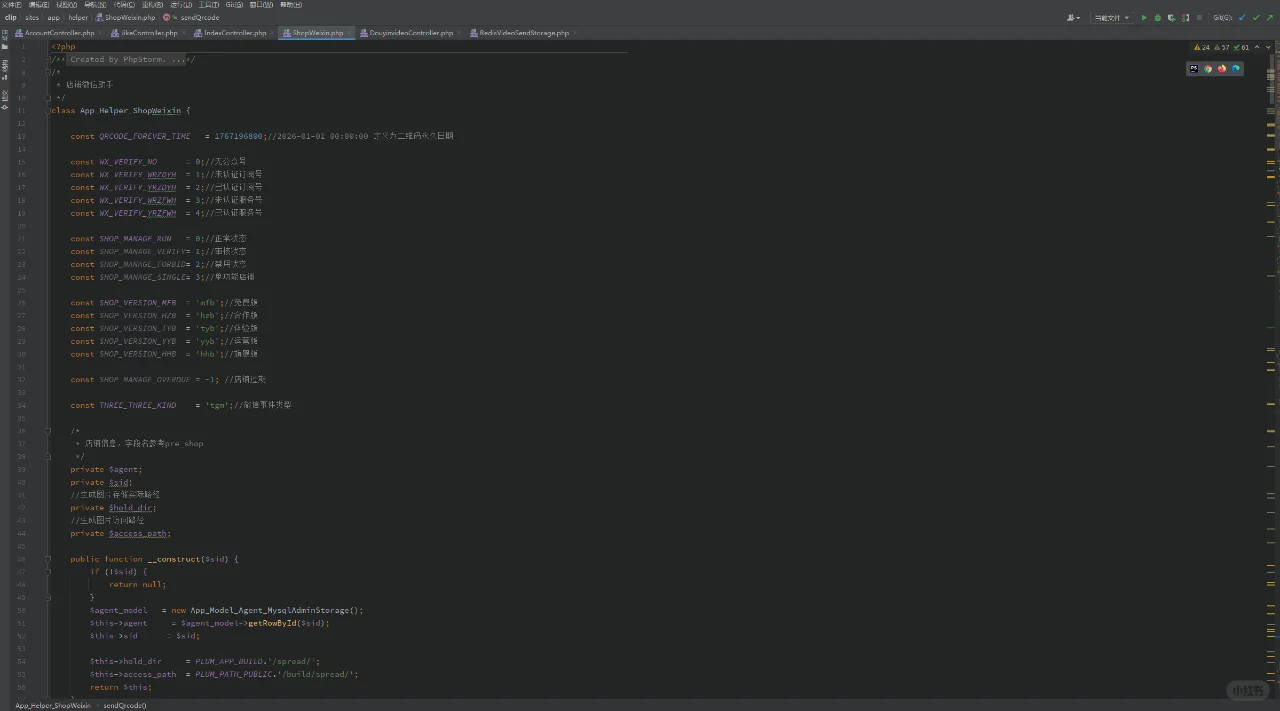1280x711 pixels.
Task: Collapse the class App_Helper_ShopWeixin fold marker
Action: coord(48,111)
